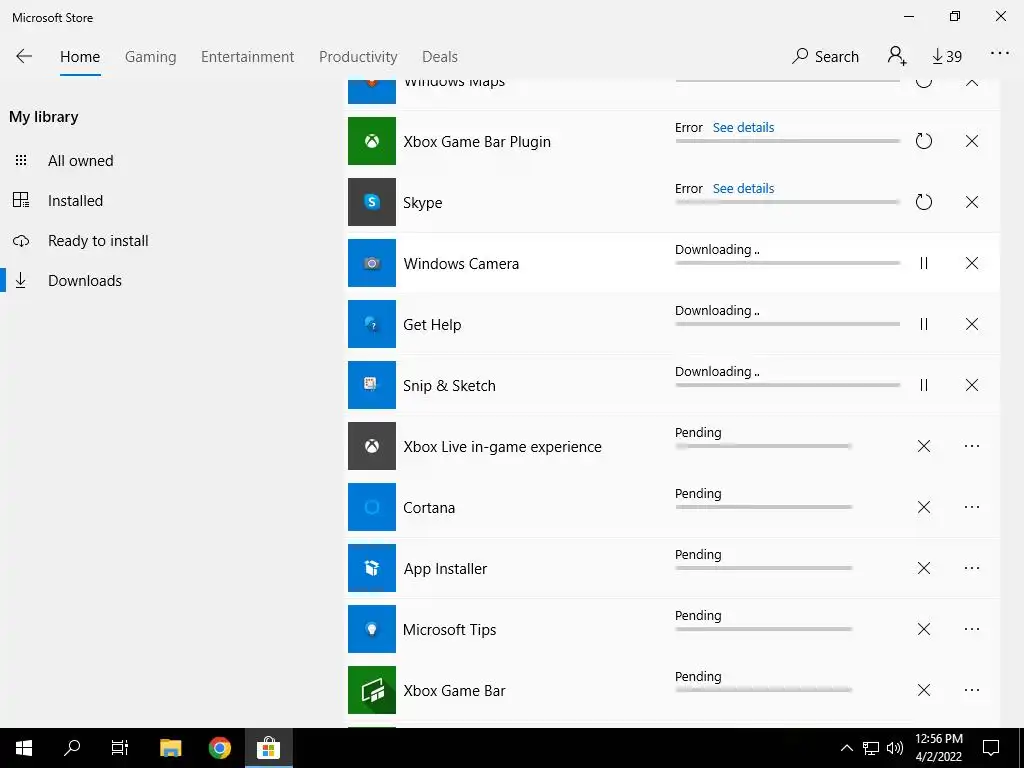Image resolution: width=1024 pixels, height=768 pixels.
Task: Open the See more menu in header
Action: 999,54
